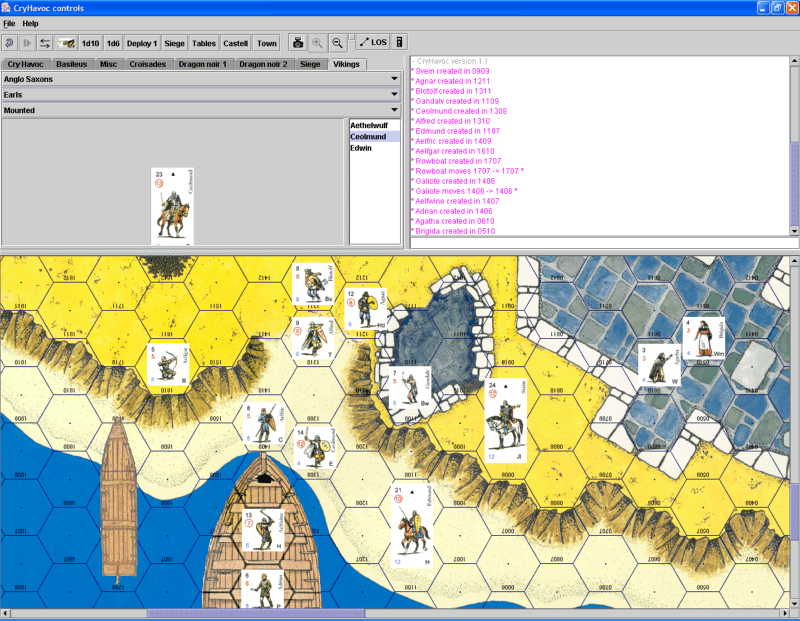Screen dimensions: 800x621
Task: Select the Agnar counter with strength 12
Action: coord(366,309)
